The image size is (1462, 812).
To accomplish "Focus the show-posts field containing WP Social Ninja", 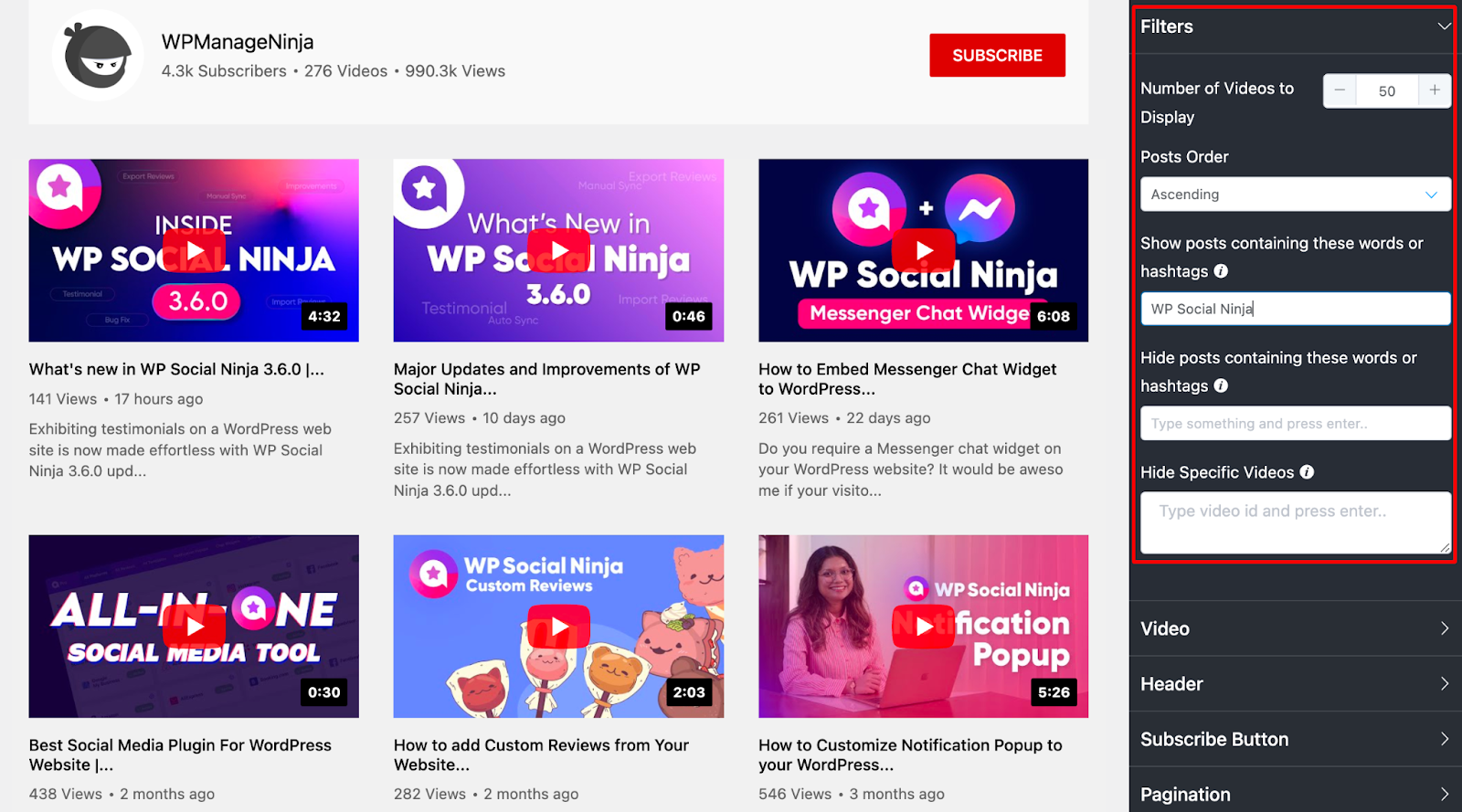I will coord(1296,309).
